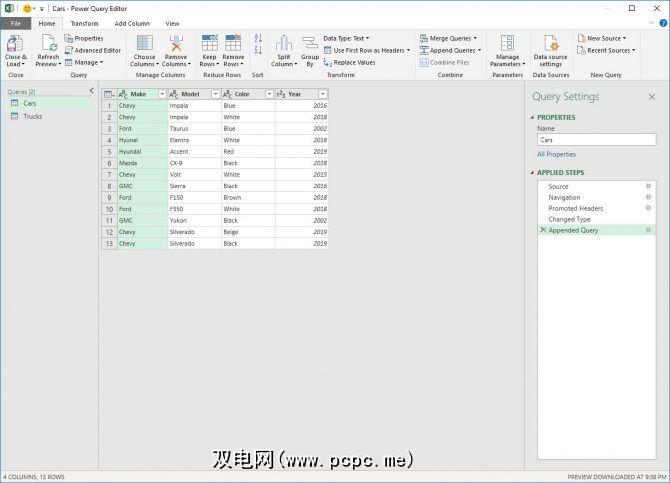Click the query Name input field
670x483 pixels.
[x=597, y=140]
